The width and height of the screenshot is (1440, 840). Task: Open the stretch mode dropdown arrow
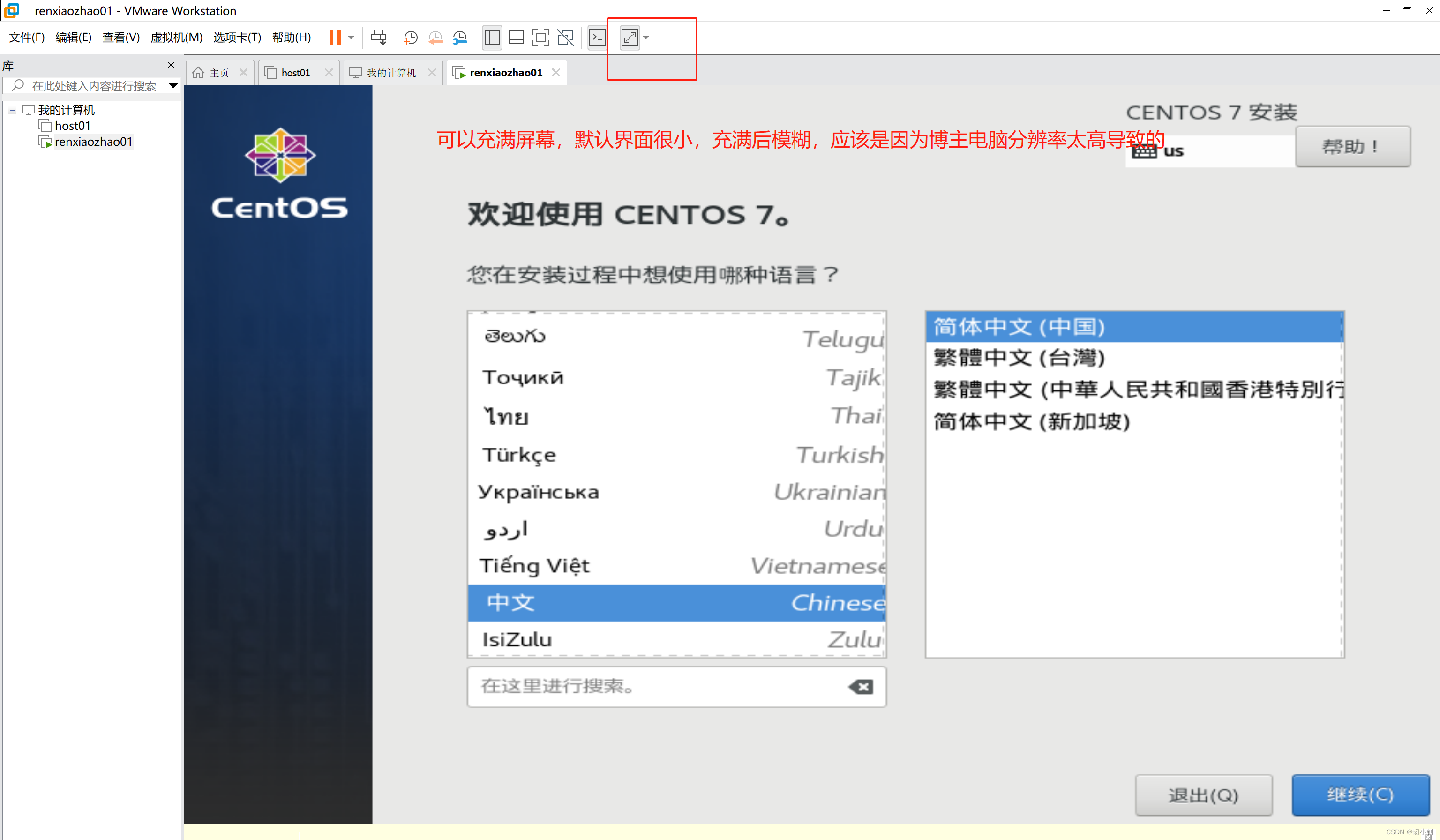pos(646,37)
